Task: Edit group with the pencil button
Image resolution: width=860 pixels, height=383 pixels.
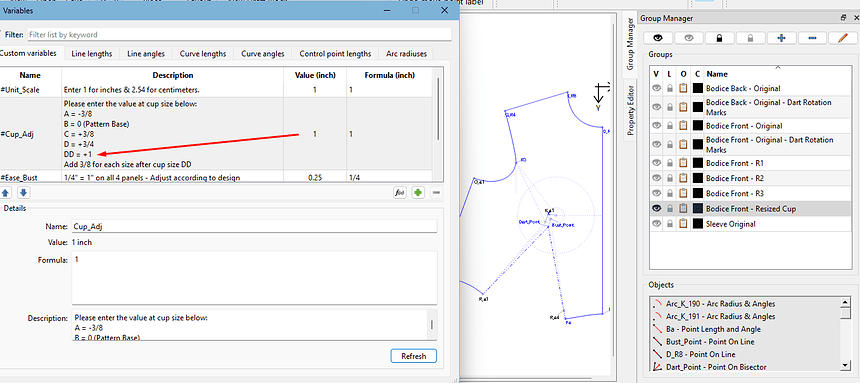Action: (843, 37)
